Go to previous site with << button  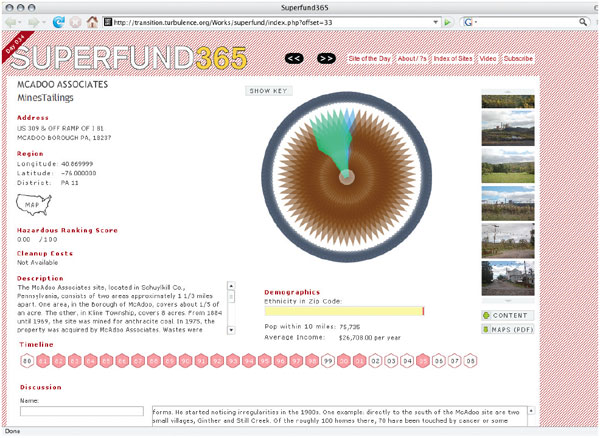[x=294, y=58]
